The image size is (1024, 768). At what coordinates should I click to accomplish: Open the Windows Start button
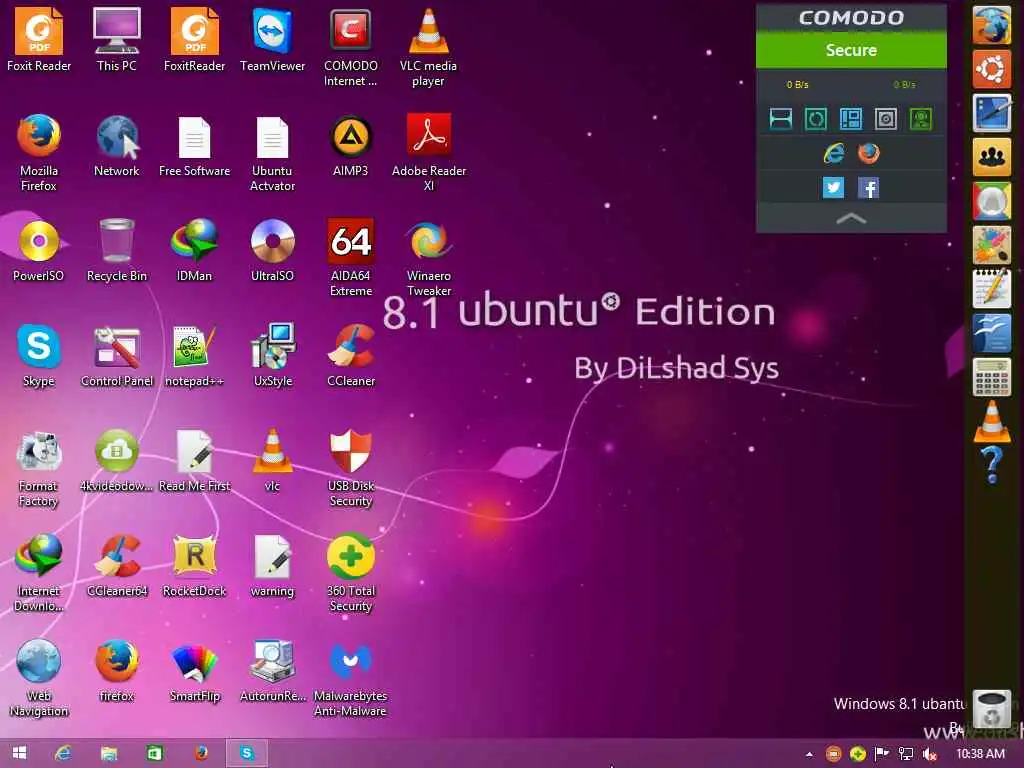point(20,753)
